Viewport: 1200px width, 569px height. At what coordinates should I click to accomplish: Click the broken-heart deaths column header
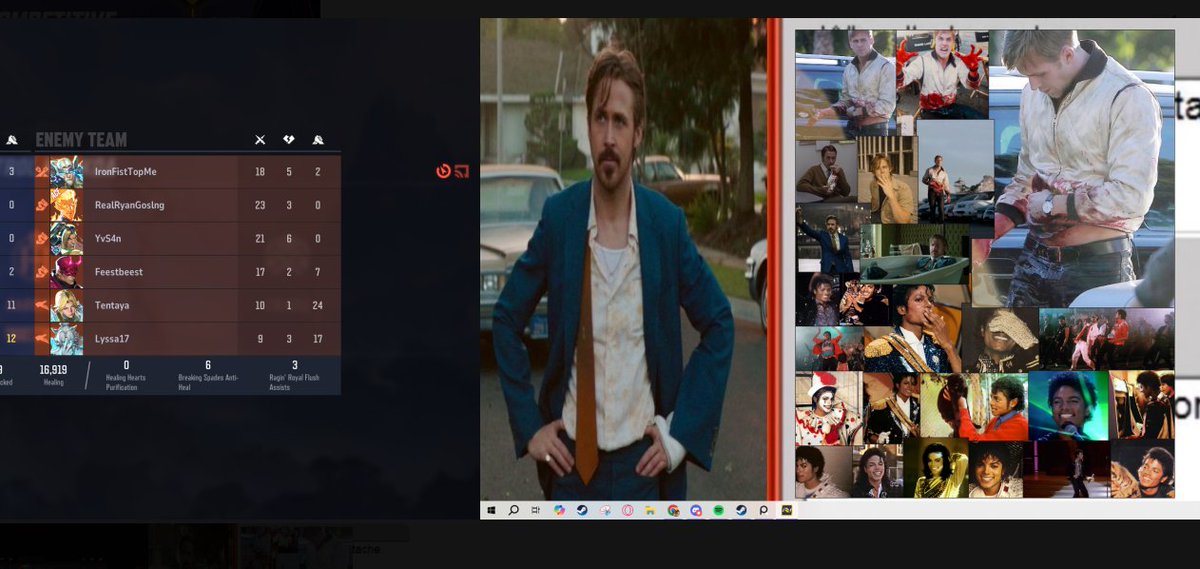[x=289, y=139]
